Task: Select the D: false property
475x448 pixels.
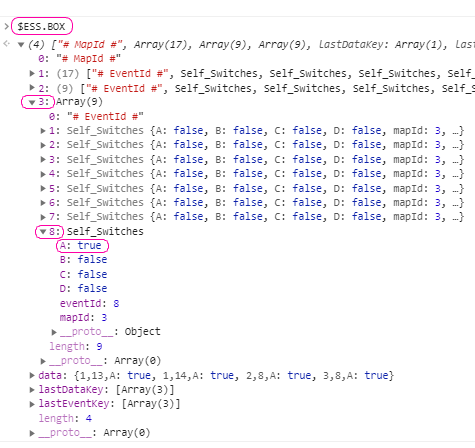Action: [x=83, y=288]
